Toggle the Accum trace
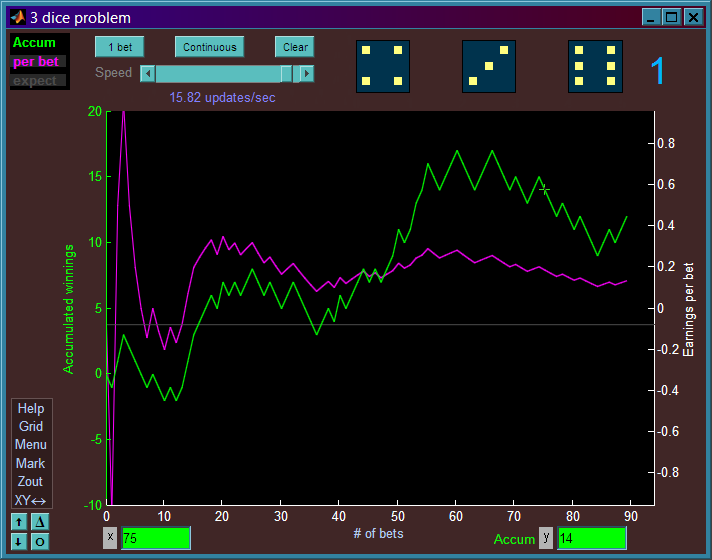 pyautogui.click(x=34, y=43)
